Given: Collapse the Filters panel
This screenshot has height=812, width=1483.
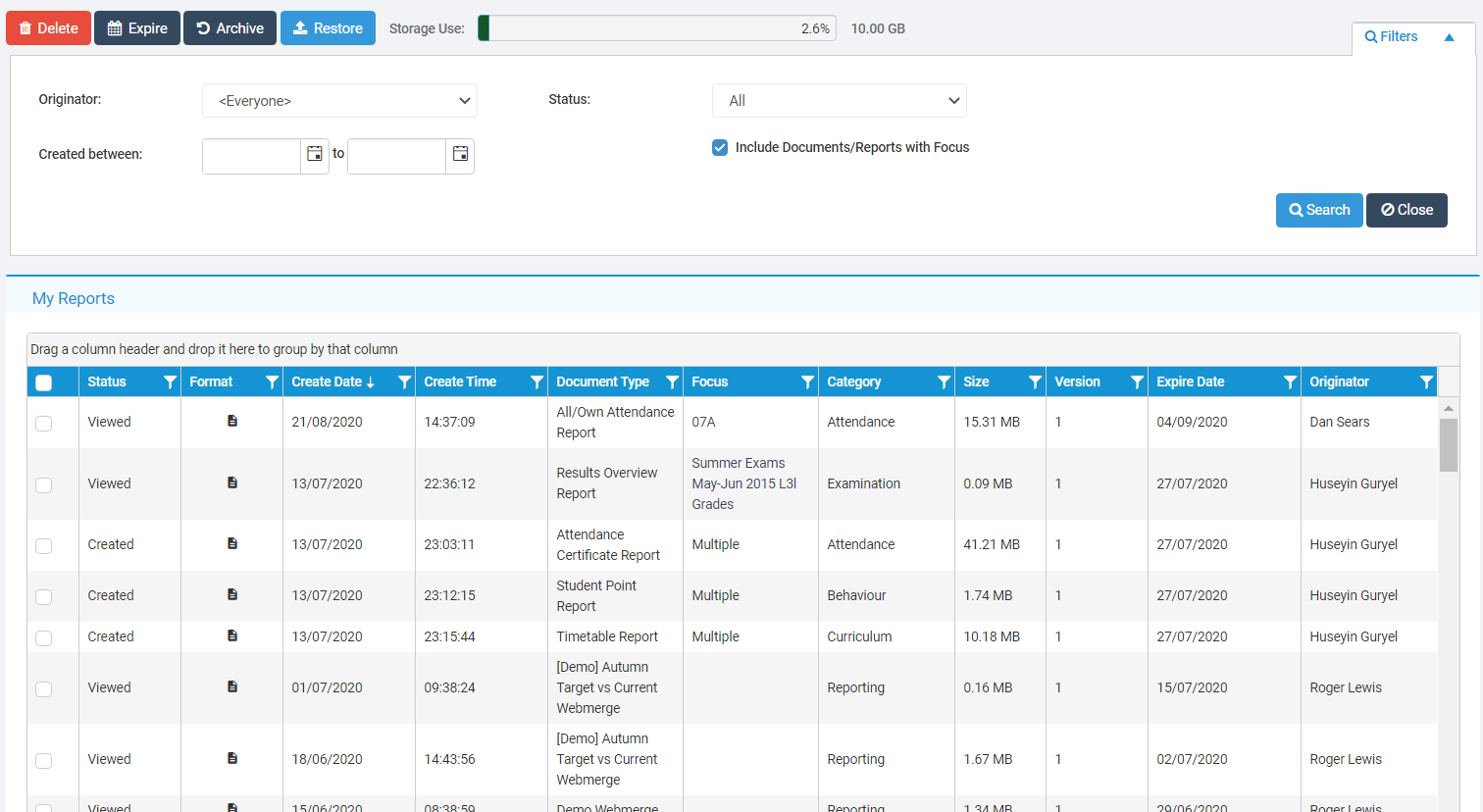Looking at the screenshot, I should coord(1449,36).
